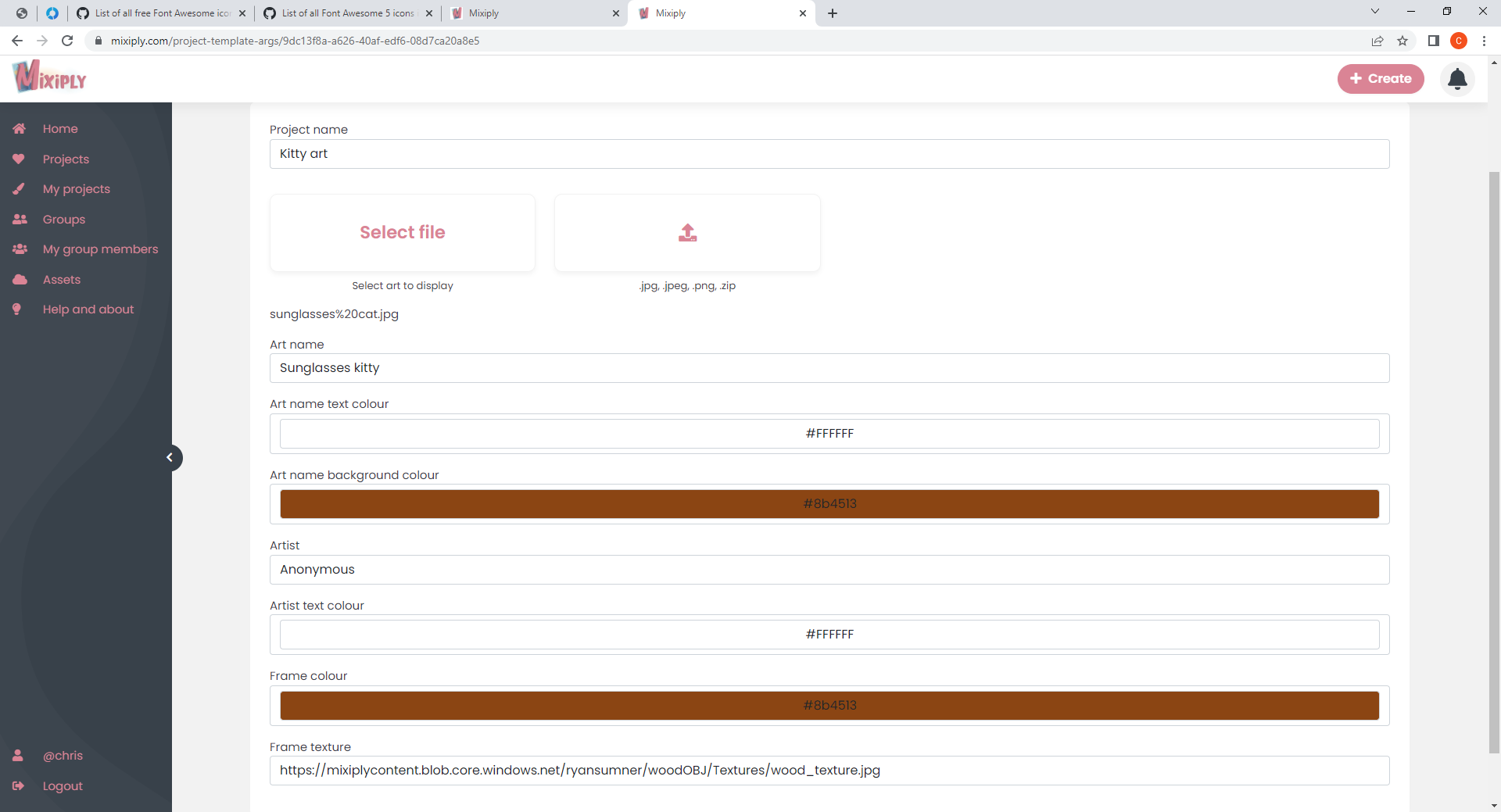Open tab search dropdown arrow
Image resolution: width=1501 pixels, height=812 pixels.
pos(1375,12)
